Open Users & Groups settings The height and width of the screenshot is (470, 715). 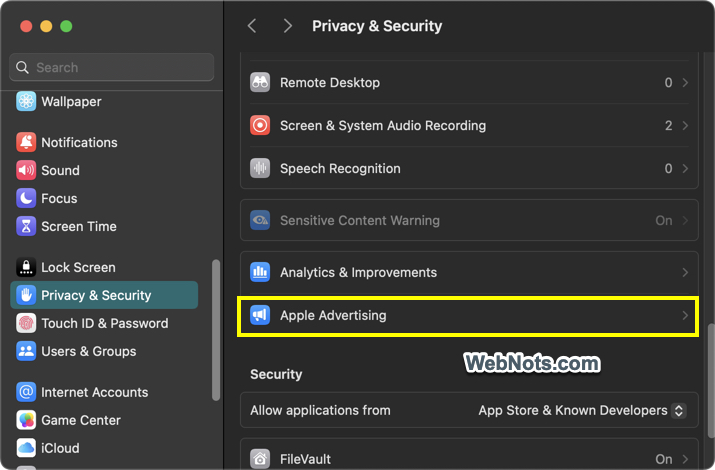click(104, 351)
